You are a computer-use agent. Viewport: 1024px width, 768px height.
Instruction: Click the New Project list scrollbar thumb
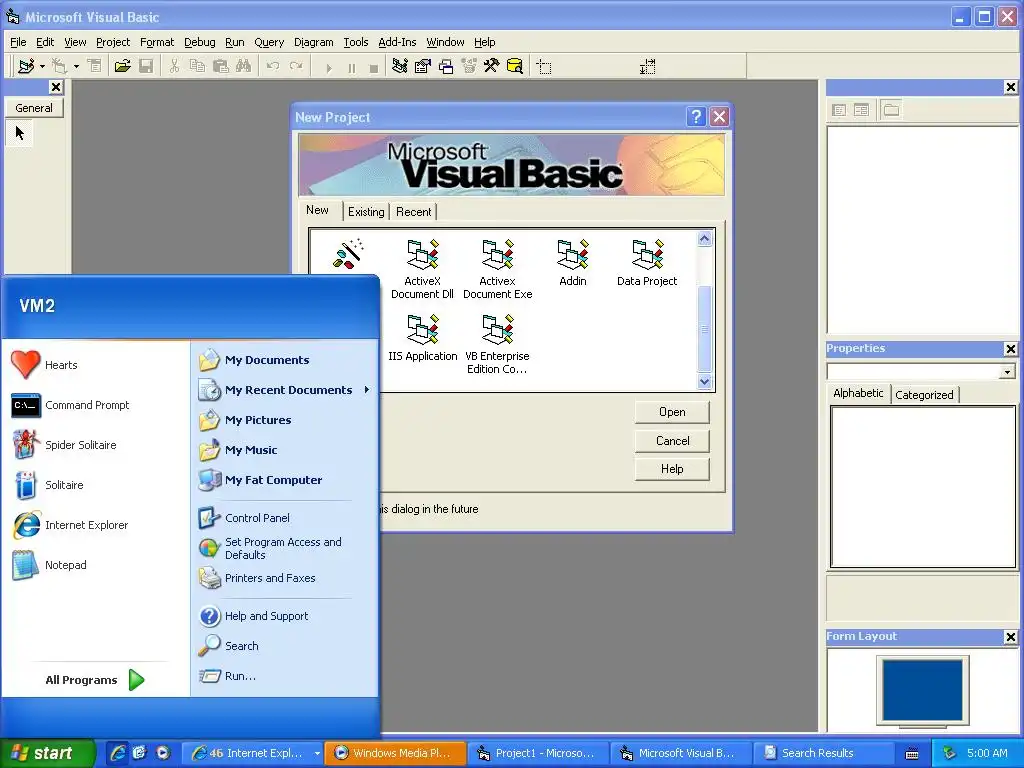704,329
